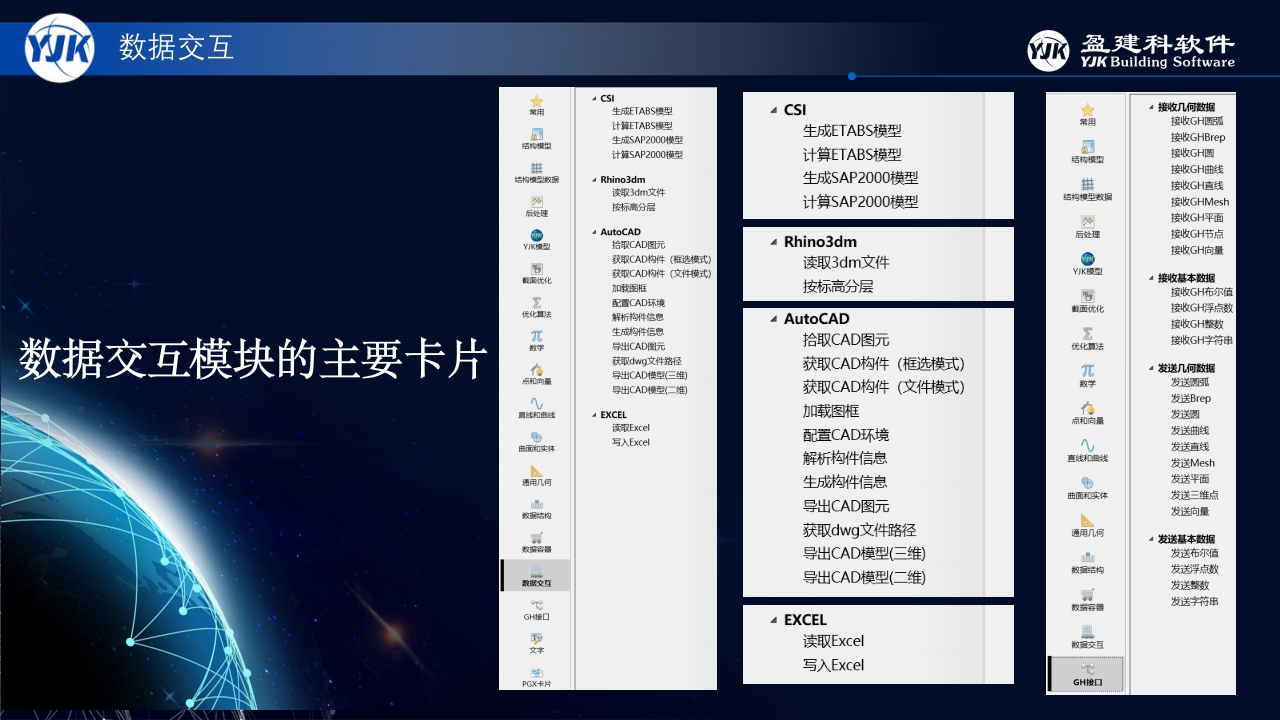Open 通用几何 icon in the GH接口-highlighted sidebar
The width and height of the screenshot is (1280, 720).
click(1088, 520)
